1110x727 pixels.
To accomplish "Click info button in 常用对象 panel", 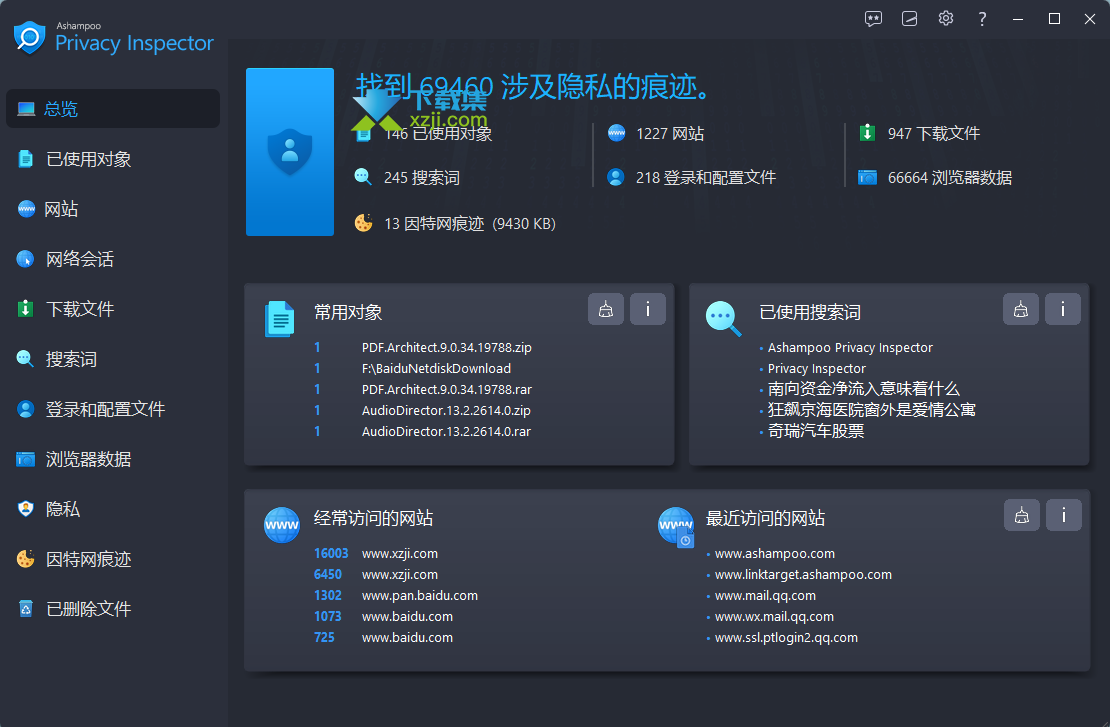I will (x=648, y=309).
